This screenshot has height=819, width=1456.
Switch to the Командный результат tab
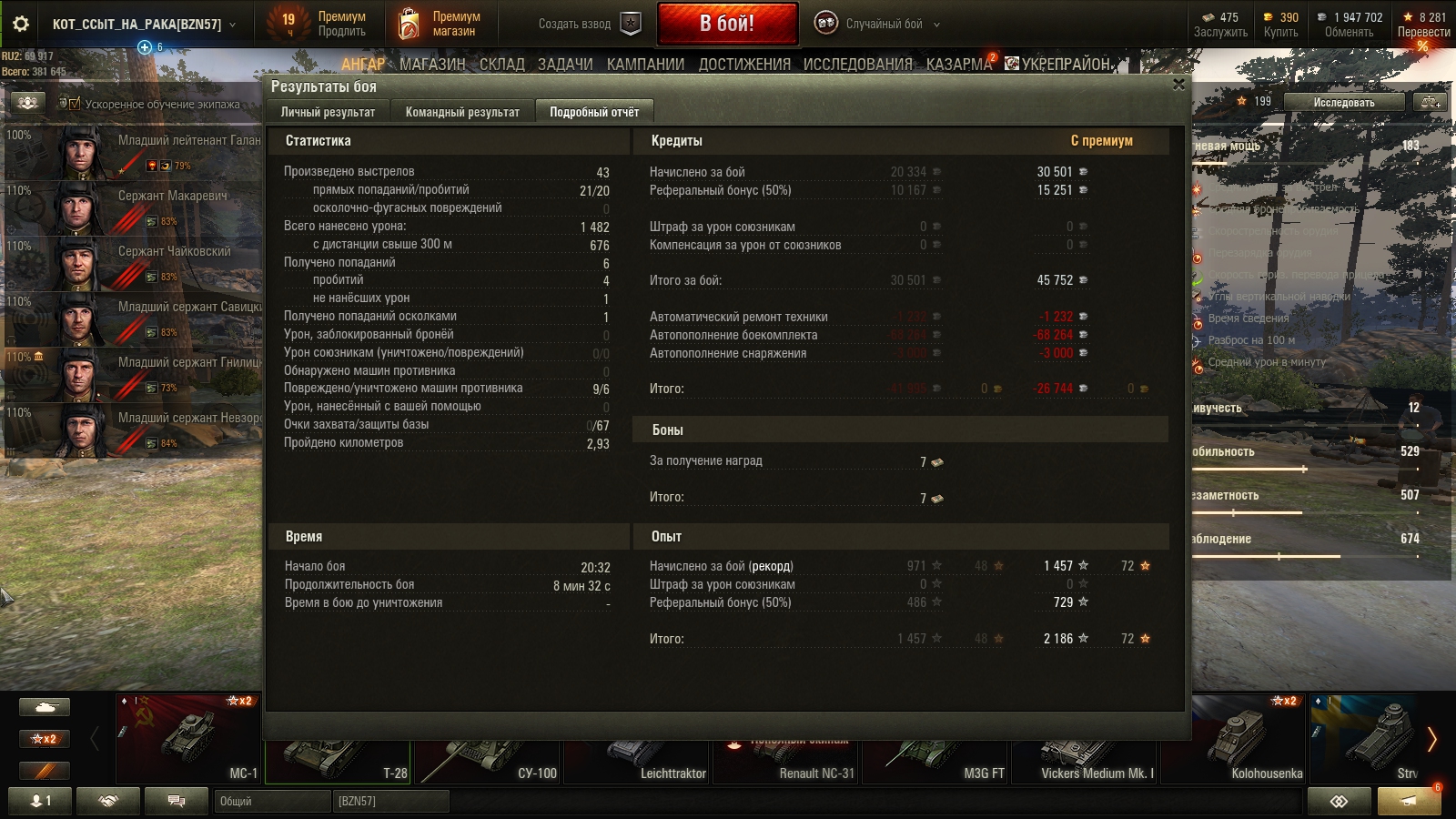coord(462,112)
